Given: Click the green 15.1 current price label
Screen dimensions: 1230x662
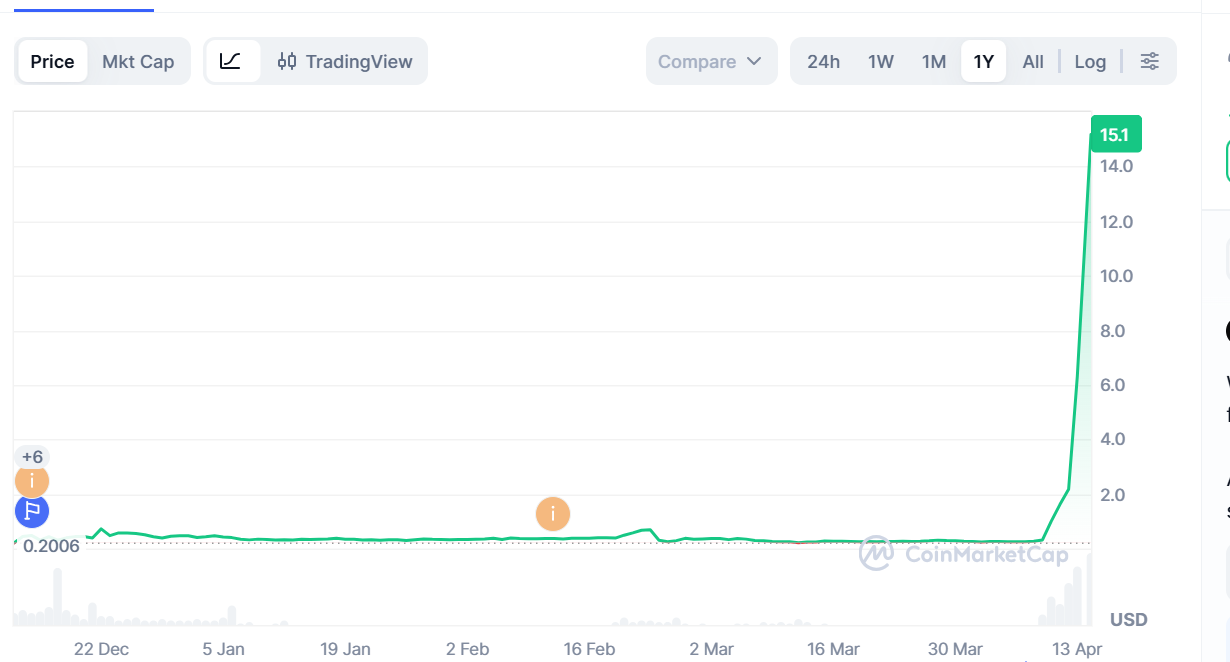Looking at the screenshot, I should pos(1114,135).
